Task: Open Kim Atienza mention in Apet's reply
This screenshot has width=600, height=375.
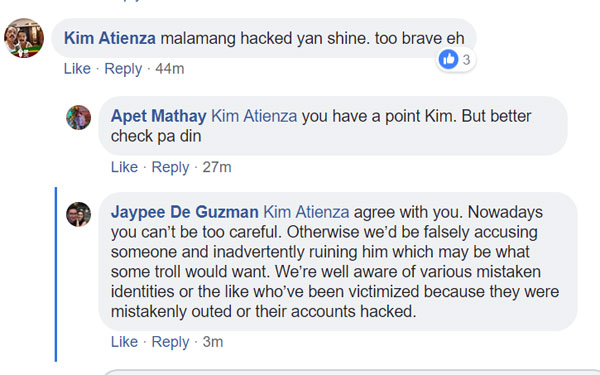Action: pos(254,116)
